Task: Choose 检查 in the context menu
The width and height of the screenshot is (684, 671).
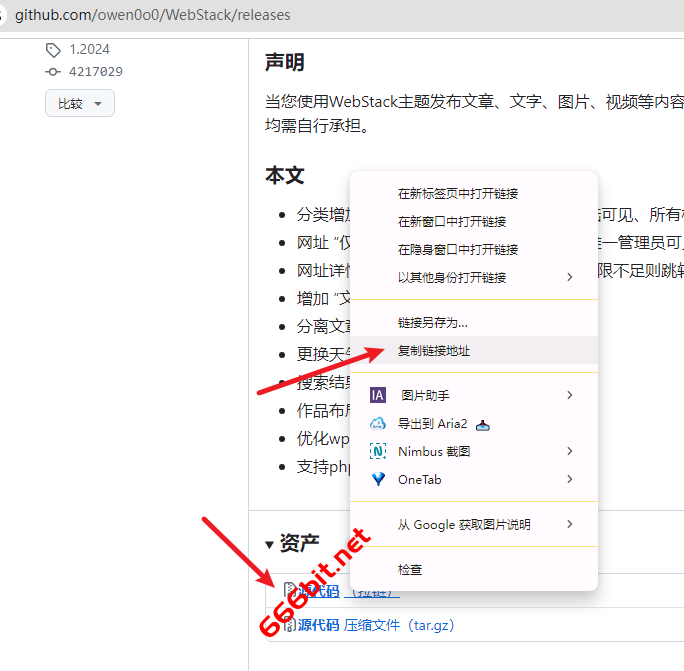Action: point(410,569)
